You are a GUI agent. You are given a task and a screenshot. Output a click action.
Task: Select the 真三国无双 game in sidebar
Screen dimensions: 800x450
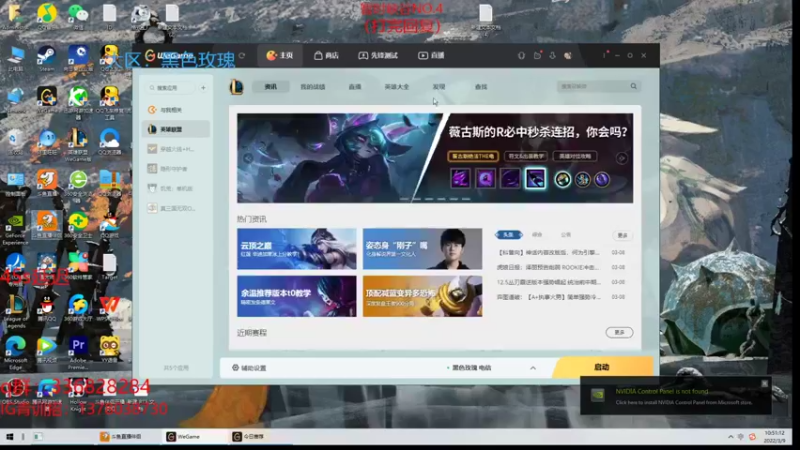point(177,208)
